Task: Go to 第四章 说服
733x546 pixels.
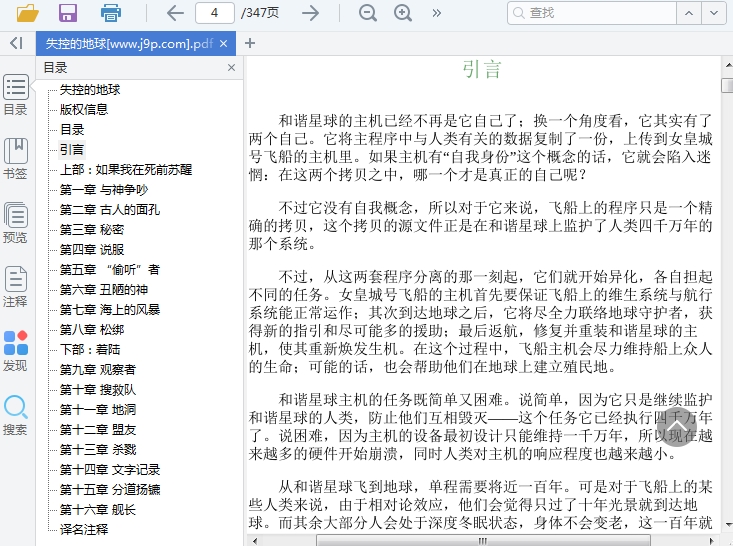Action: 92,250
